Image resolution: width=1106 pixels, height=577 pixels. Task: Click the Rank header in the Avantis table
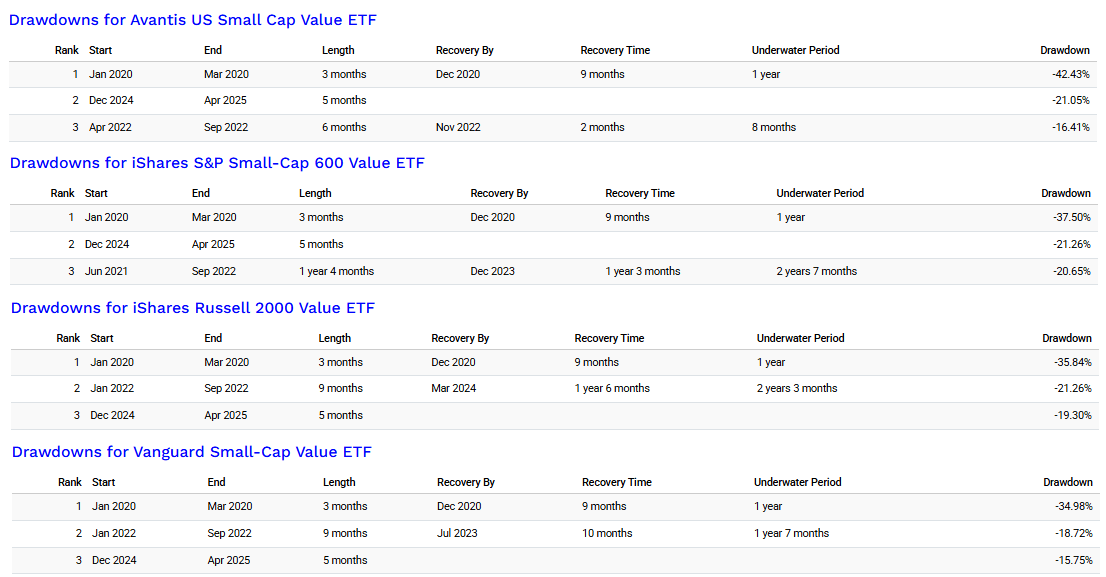pos(66,50)
